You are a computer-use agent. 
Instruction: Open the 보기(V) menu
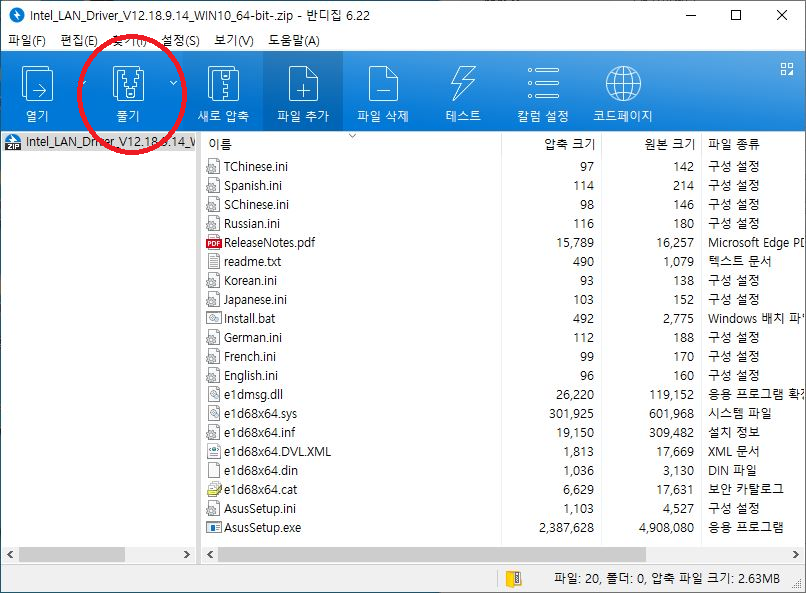(x=233, y=41)
